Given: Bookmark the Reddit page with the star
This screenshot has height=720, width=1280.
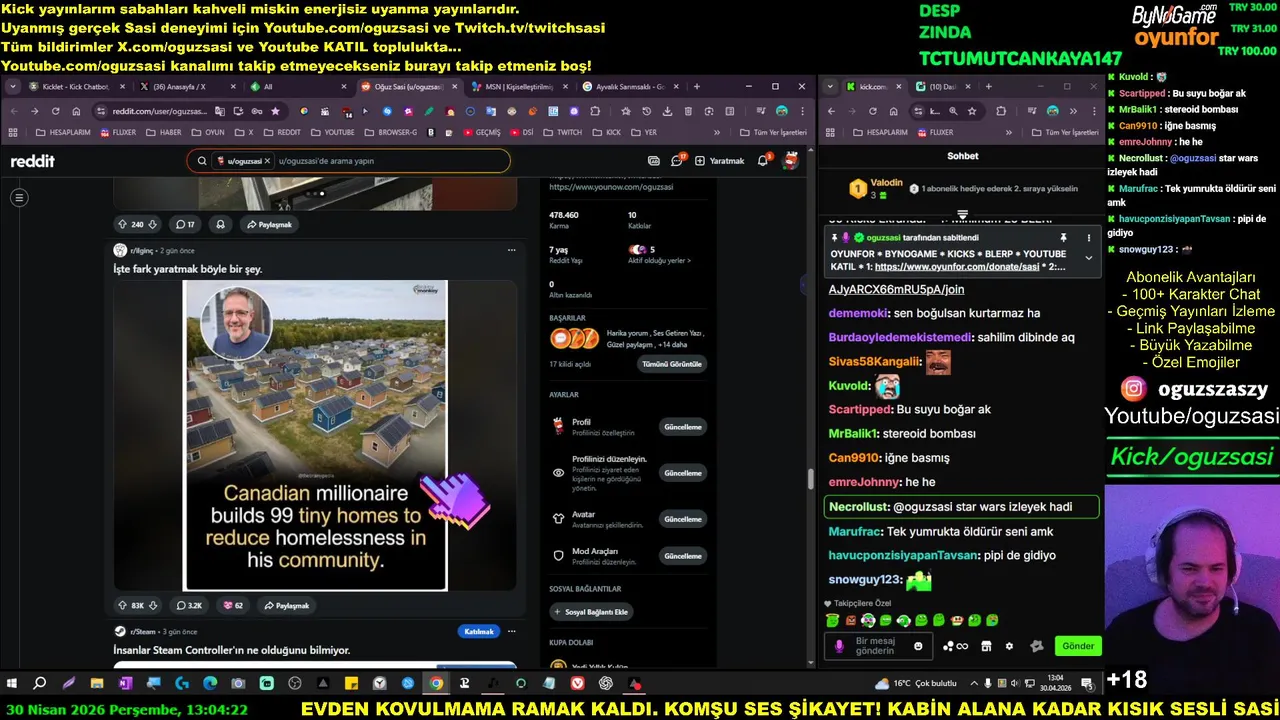Looking at the screenshot, I should point(275,111).
